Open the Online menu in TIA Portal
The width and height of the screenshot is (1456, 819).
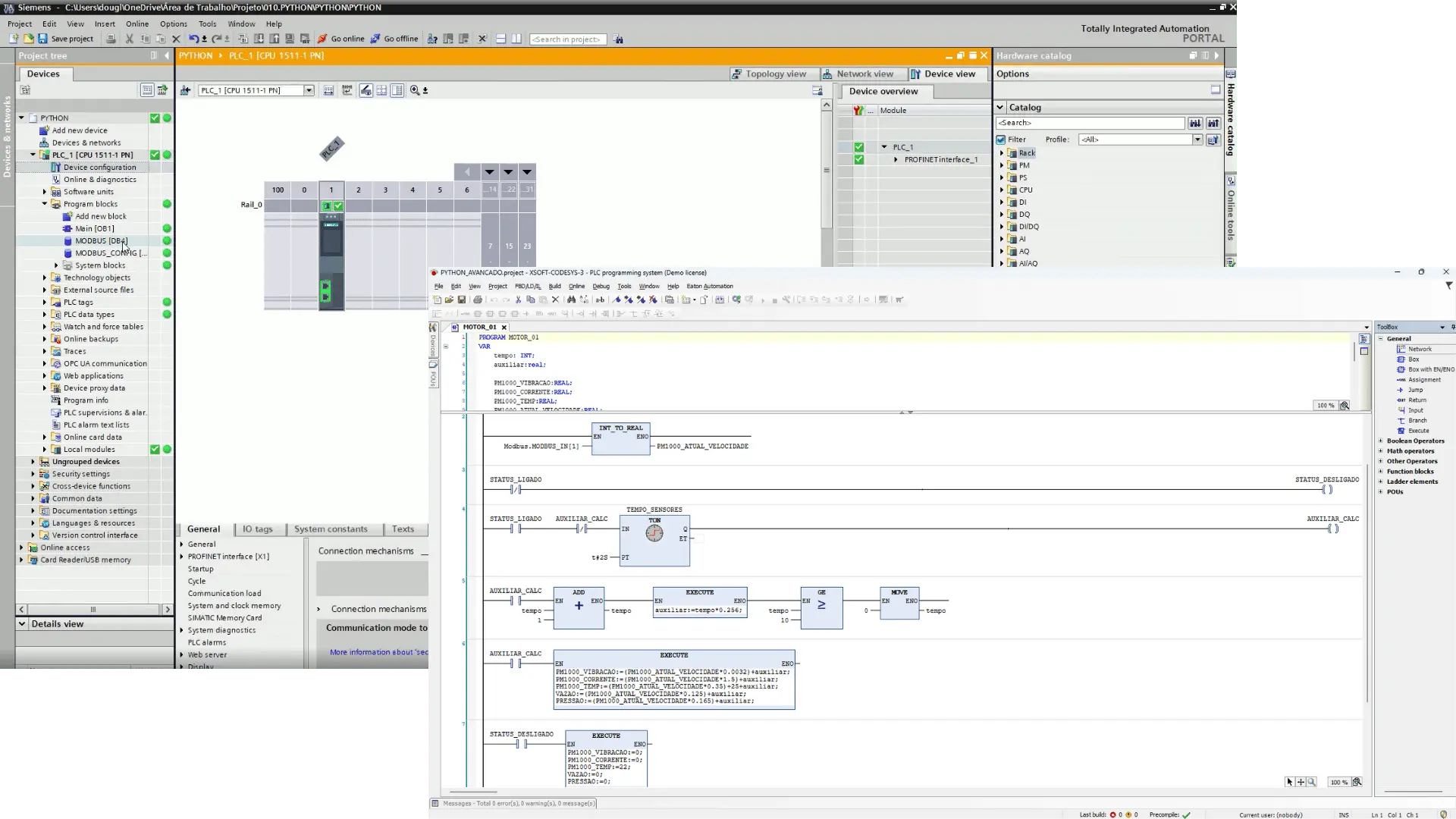tap(137, 24)
